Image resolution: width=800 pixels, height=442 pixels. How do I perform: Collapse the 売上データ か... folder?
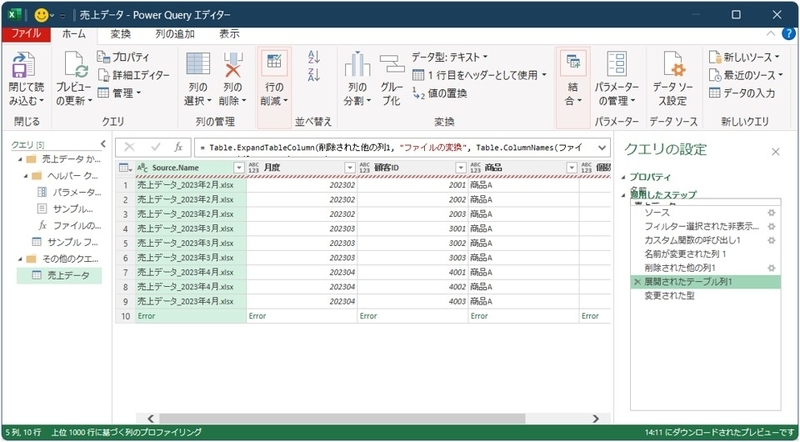(19, 159)
